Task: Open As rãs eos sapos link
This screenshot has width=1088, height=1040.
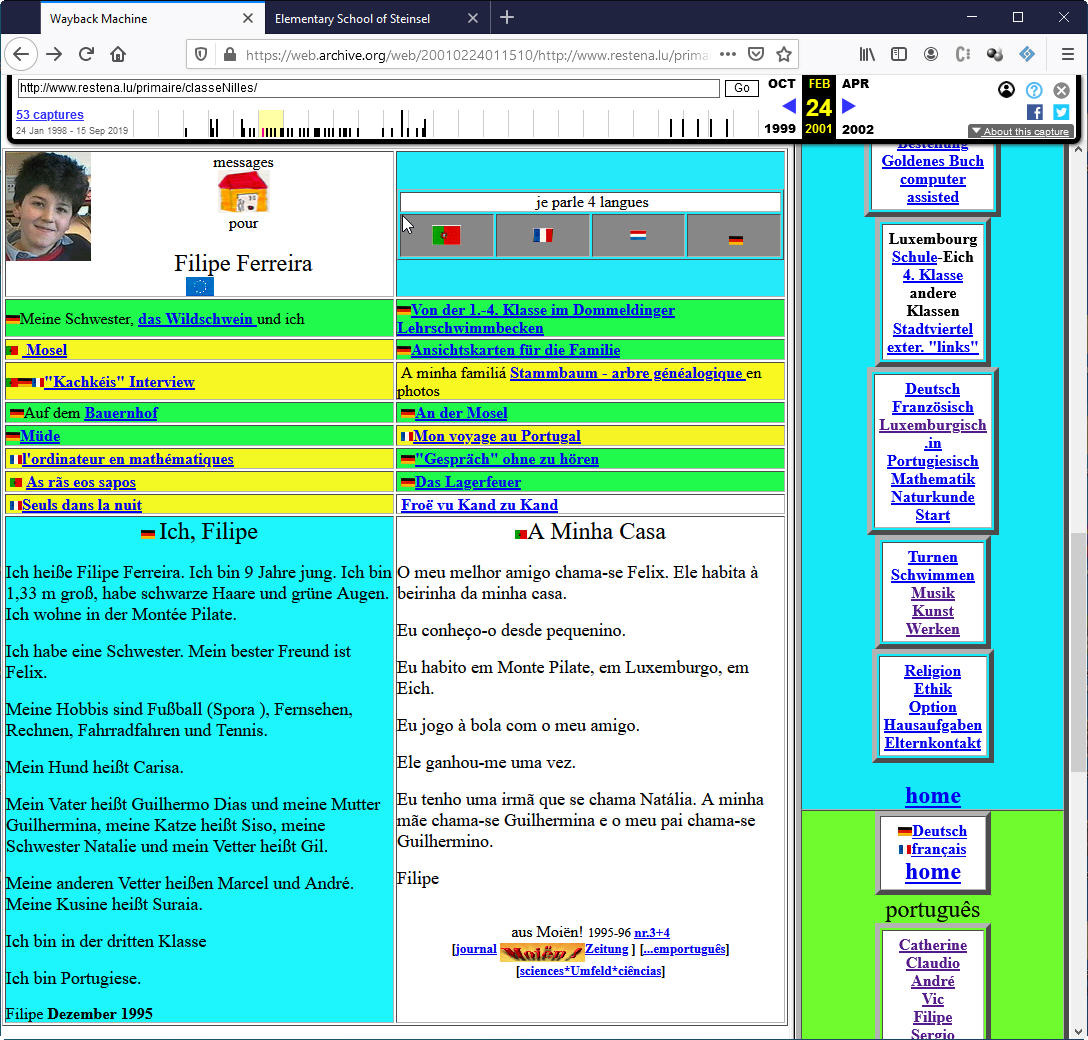Action: (81, 481)
